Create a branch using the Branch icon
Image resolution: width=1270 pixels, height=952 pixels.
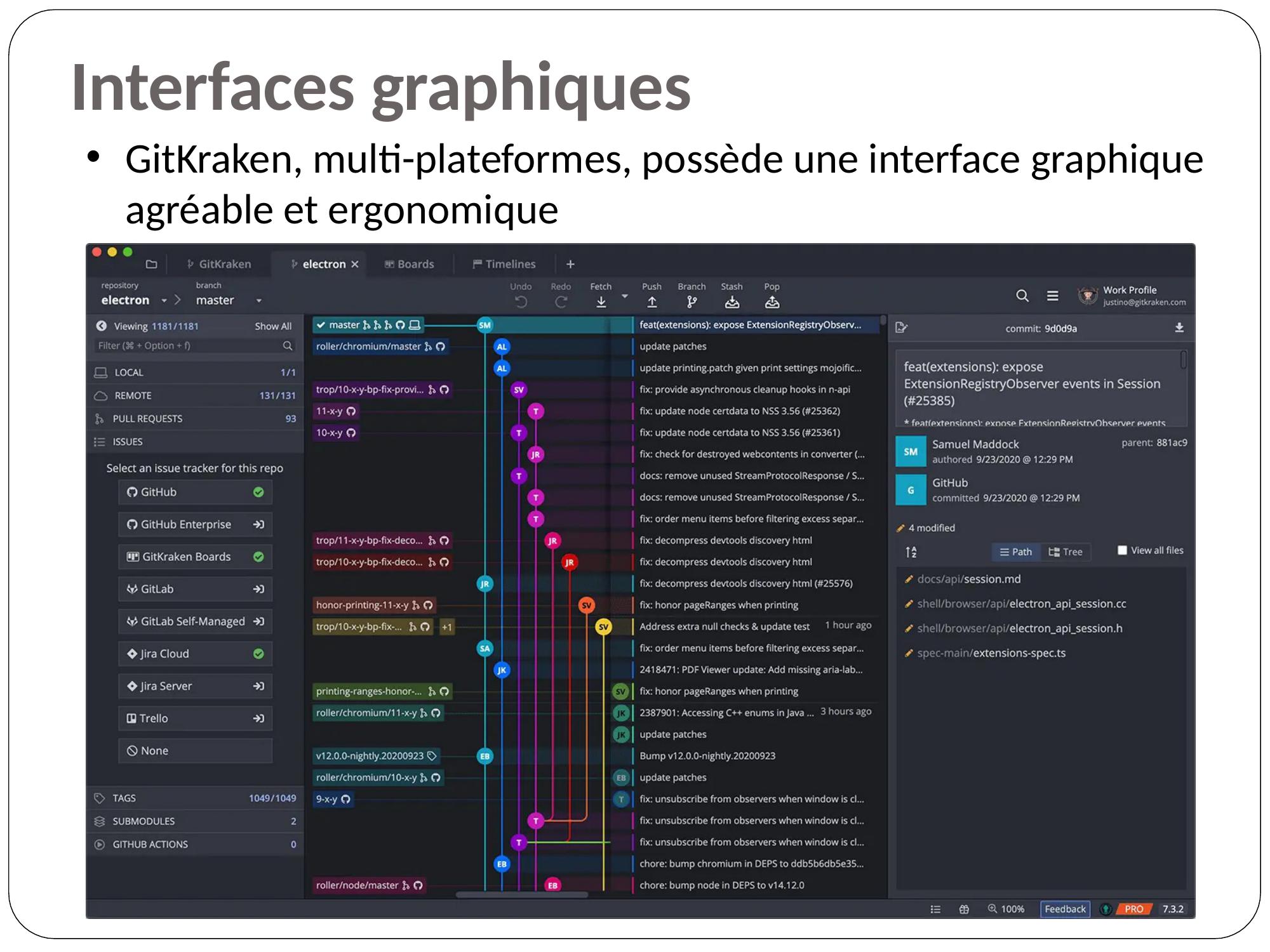point(692,302)
